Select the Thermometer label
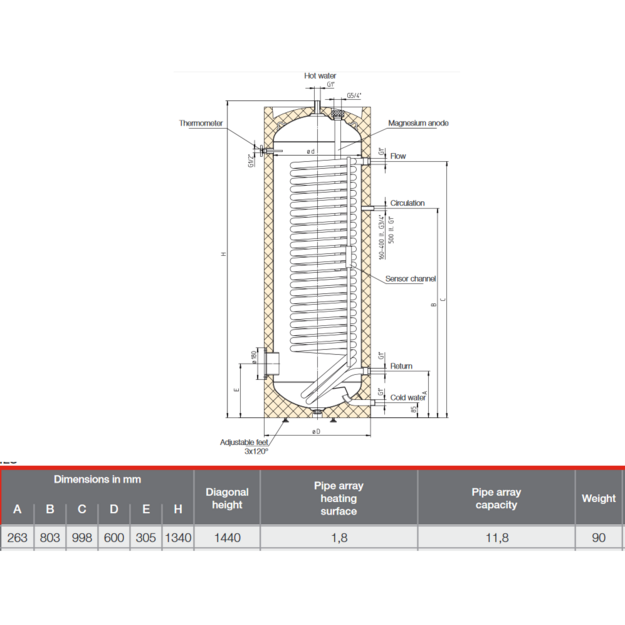This screenshot has height=625, width=625. pyautogui.click(x=200, y=123)
